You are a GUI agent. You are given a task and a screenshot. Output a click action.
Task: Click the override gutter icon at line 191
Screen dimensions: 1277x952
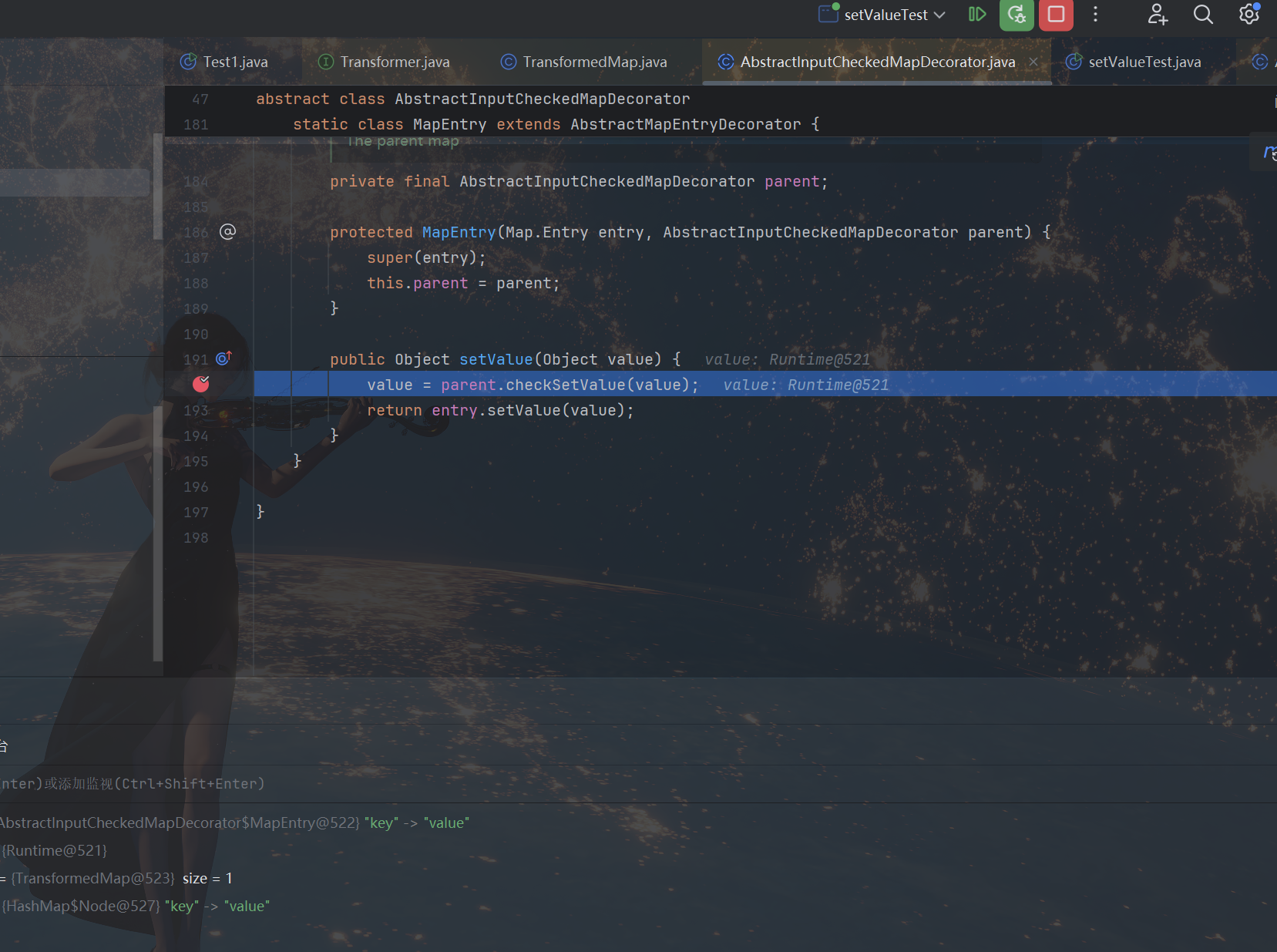(223, 358)
